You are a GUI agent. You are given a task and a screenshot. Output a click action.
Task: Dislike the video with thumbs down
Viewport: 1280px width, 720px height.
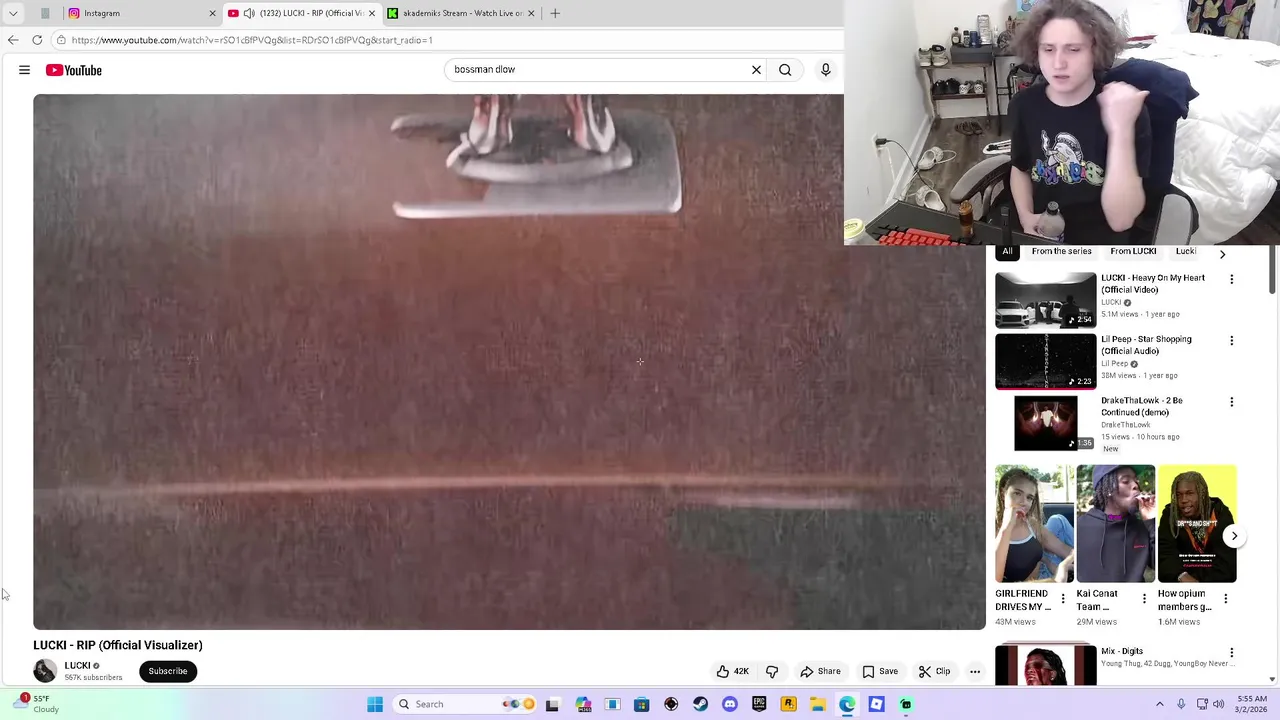click(772, 671)
